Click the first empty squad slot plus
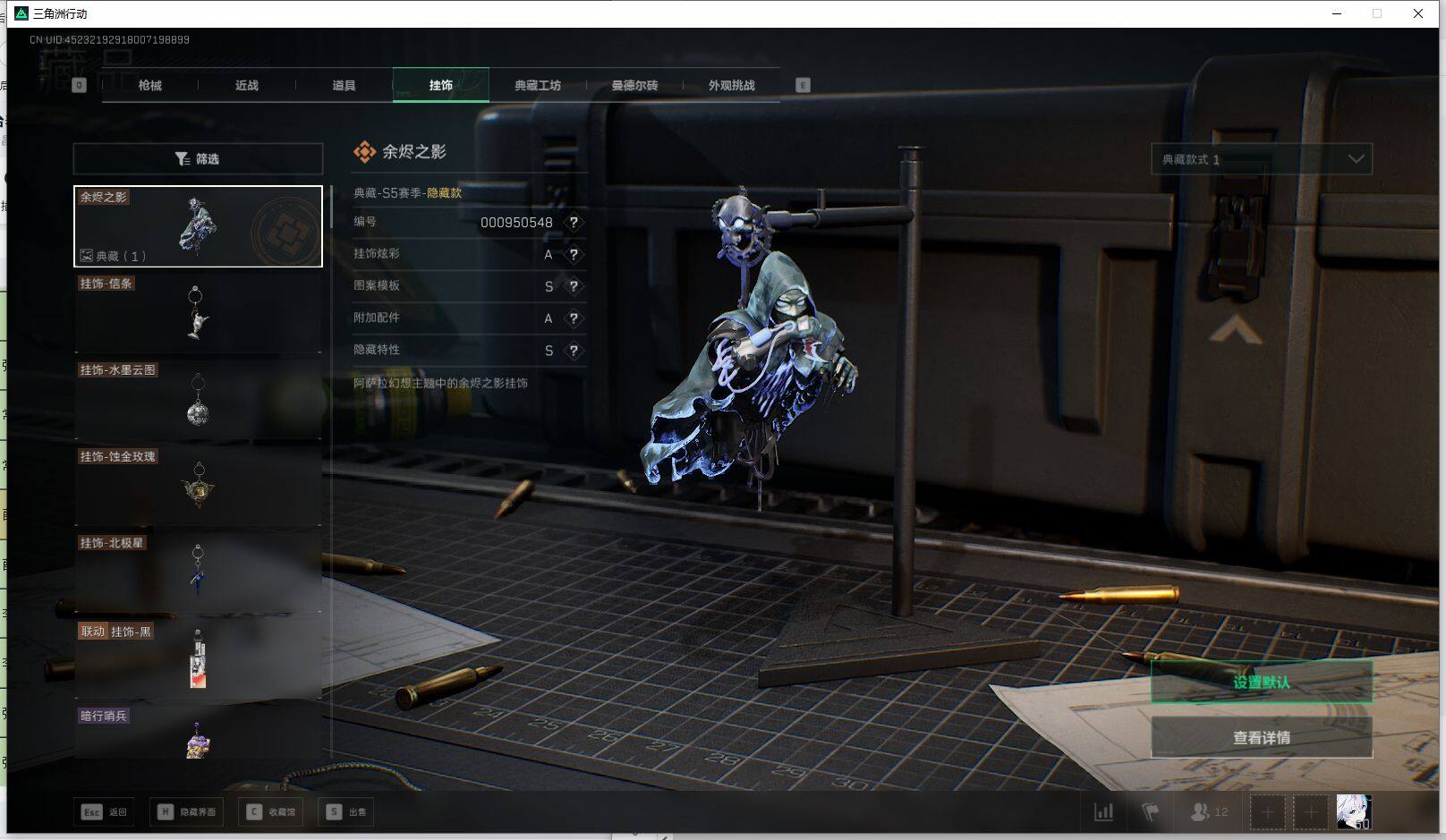 pos(1267,812)
